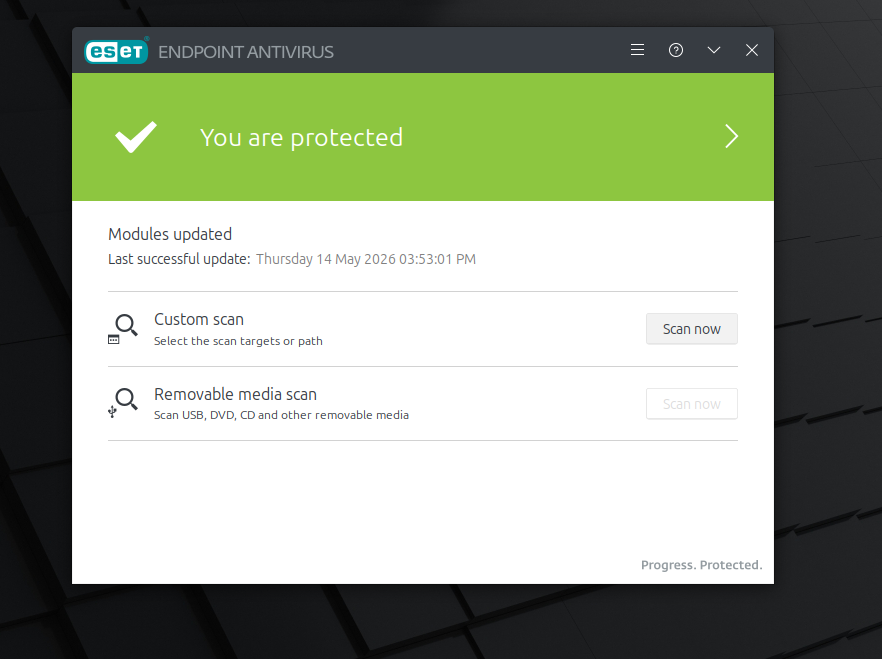Click 'Last successful update:' label
This screenshot has width=882, height=659.
click(x=179, y=259)
